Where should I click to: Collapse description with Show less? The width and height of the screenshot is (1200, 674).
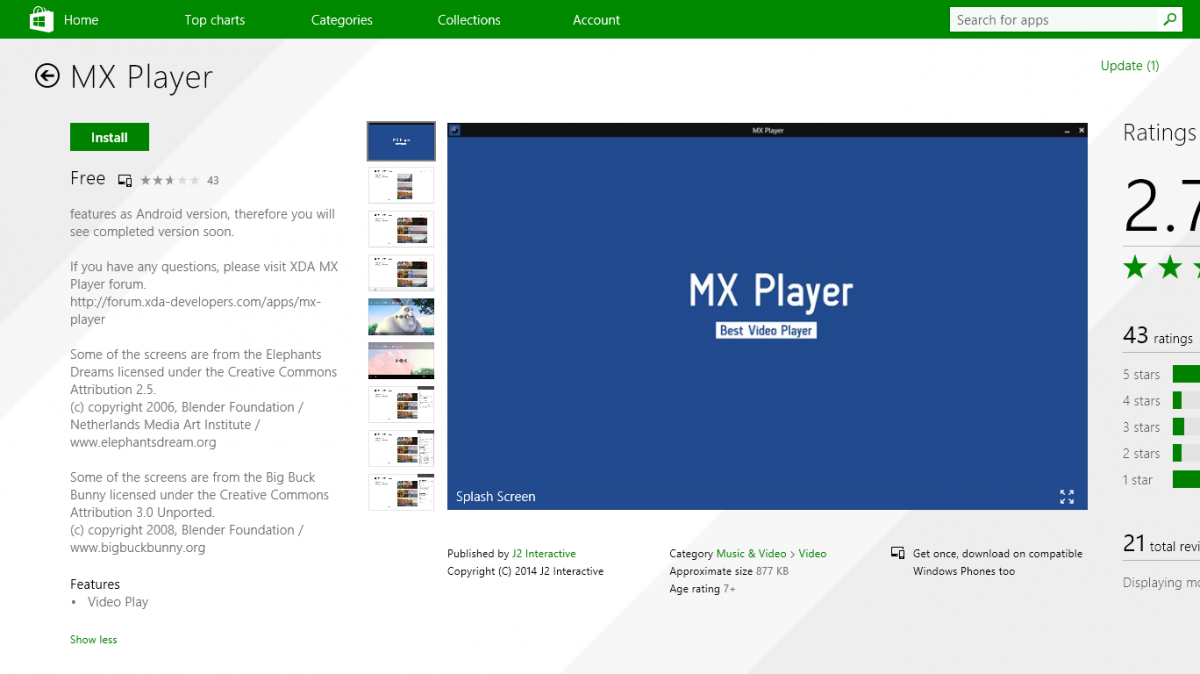[93, 640]
